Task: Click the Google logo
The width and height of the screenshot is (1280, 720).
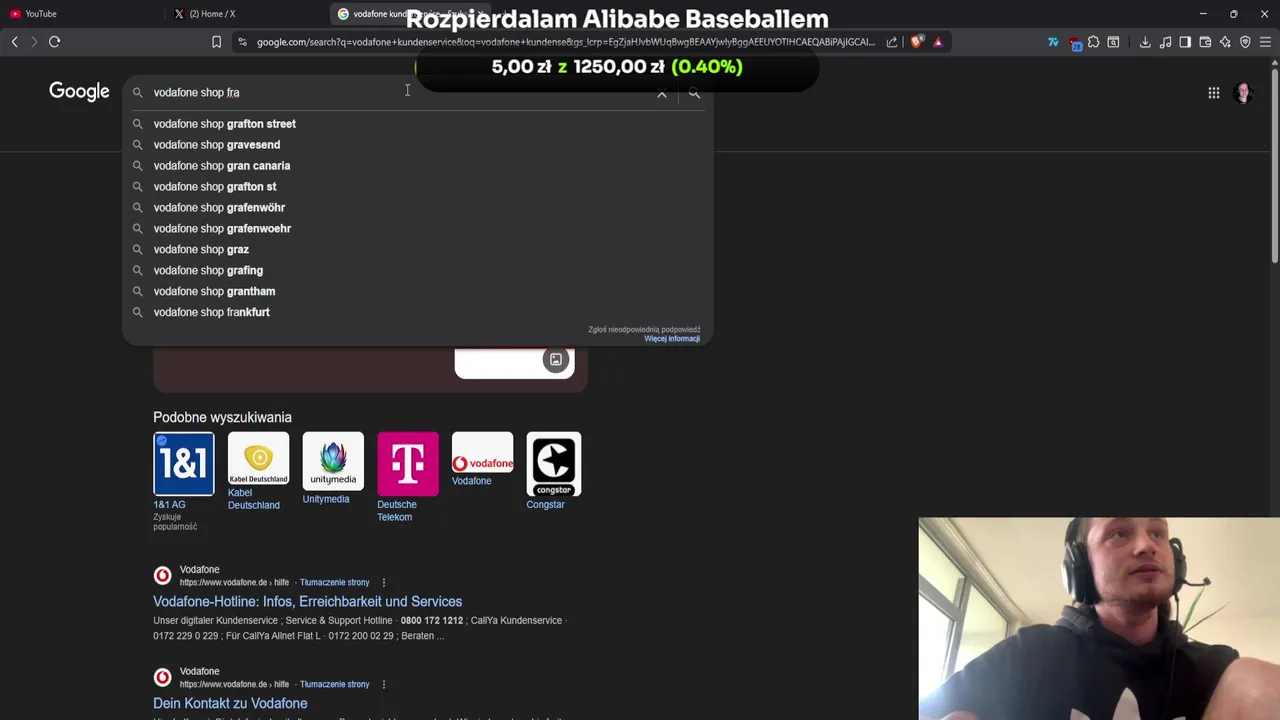Action: point(79,92)
